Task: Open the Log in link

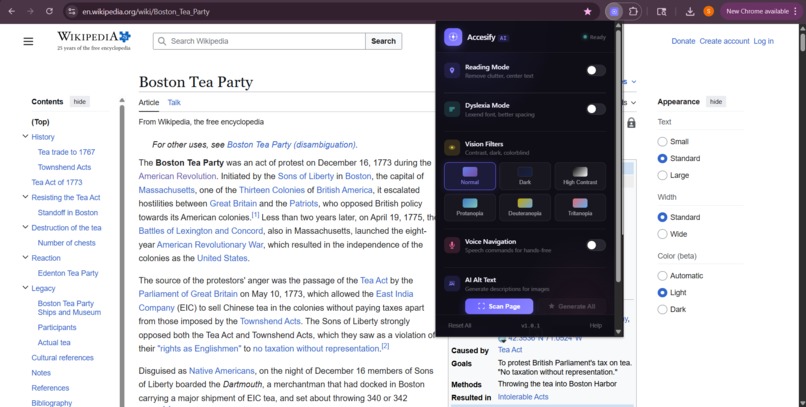Action: (763, 41)
